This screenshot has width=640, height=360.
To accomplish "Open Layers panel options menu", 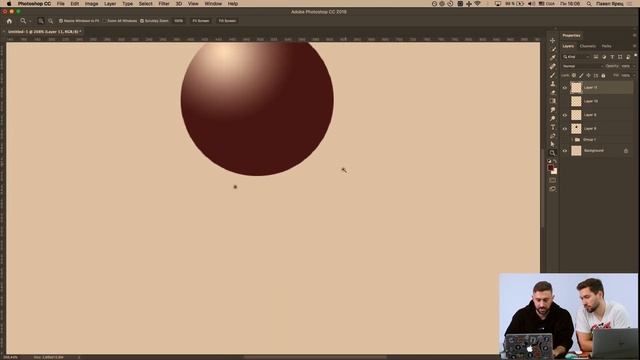I will tap(634, 46).
